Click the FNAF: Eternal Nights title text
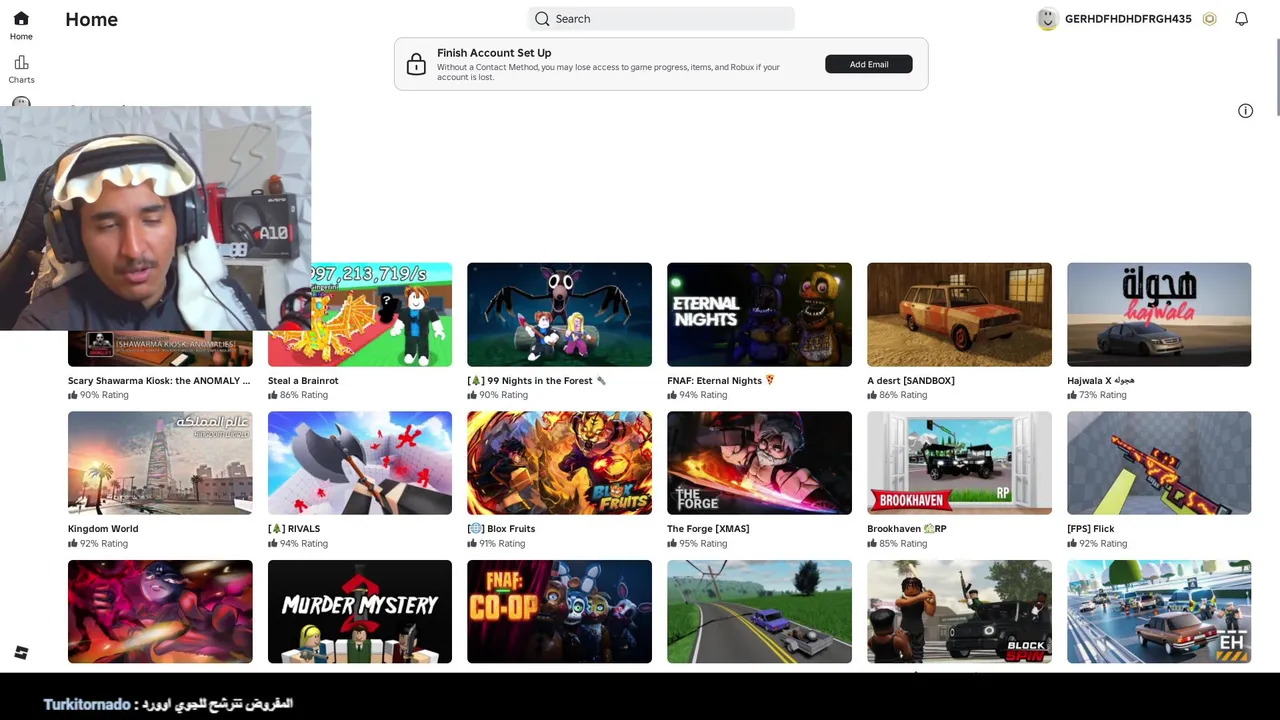1280x720 pixels. coord(720,380)
